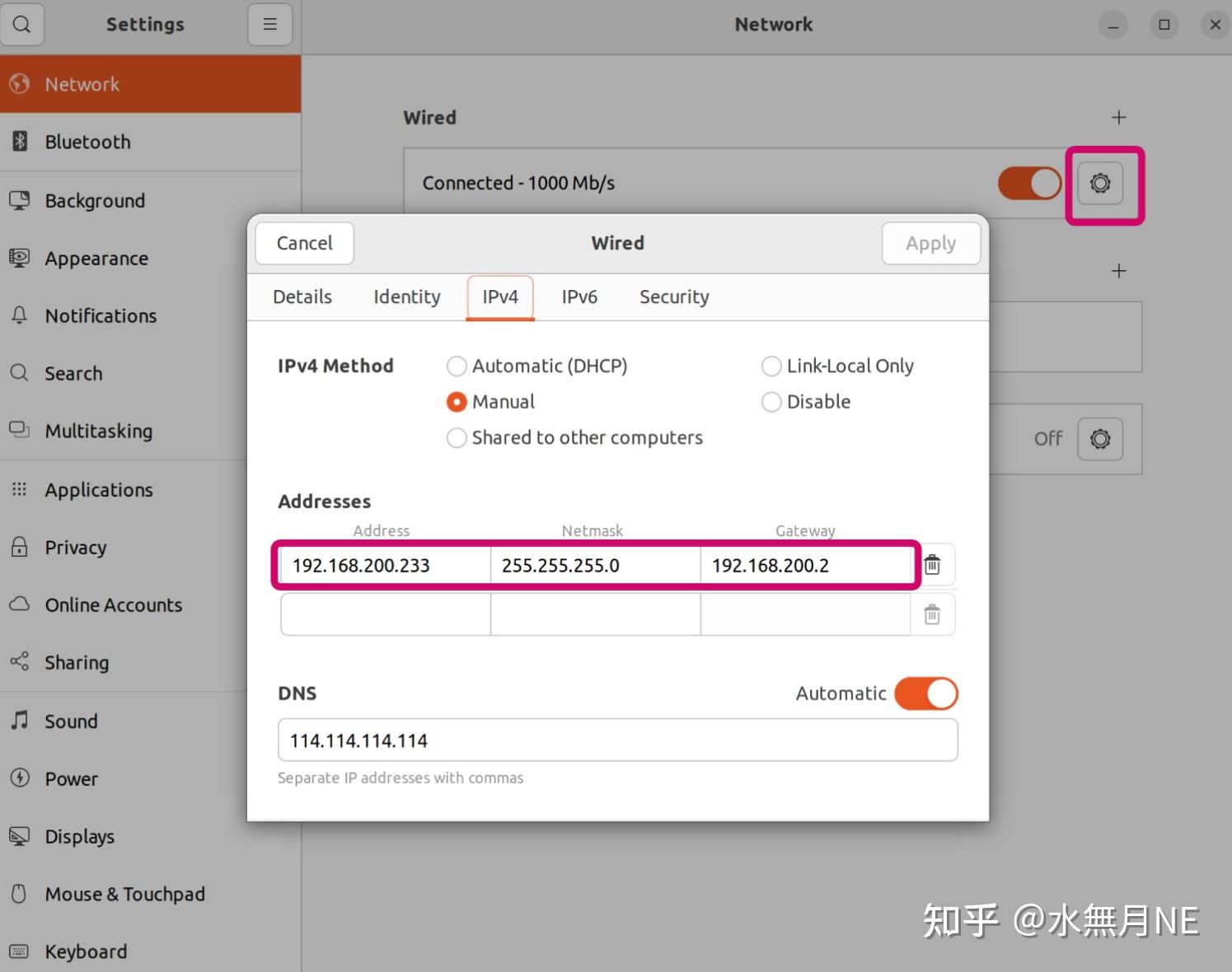Image resolution: width=1232 pixels, height=972 pixels.
Task: Open the Sound settings section
Action: tap(70, 721)
